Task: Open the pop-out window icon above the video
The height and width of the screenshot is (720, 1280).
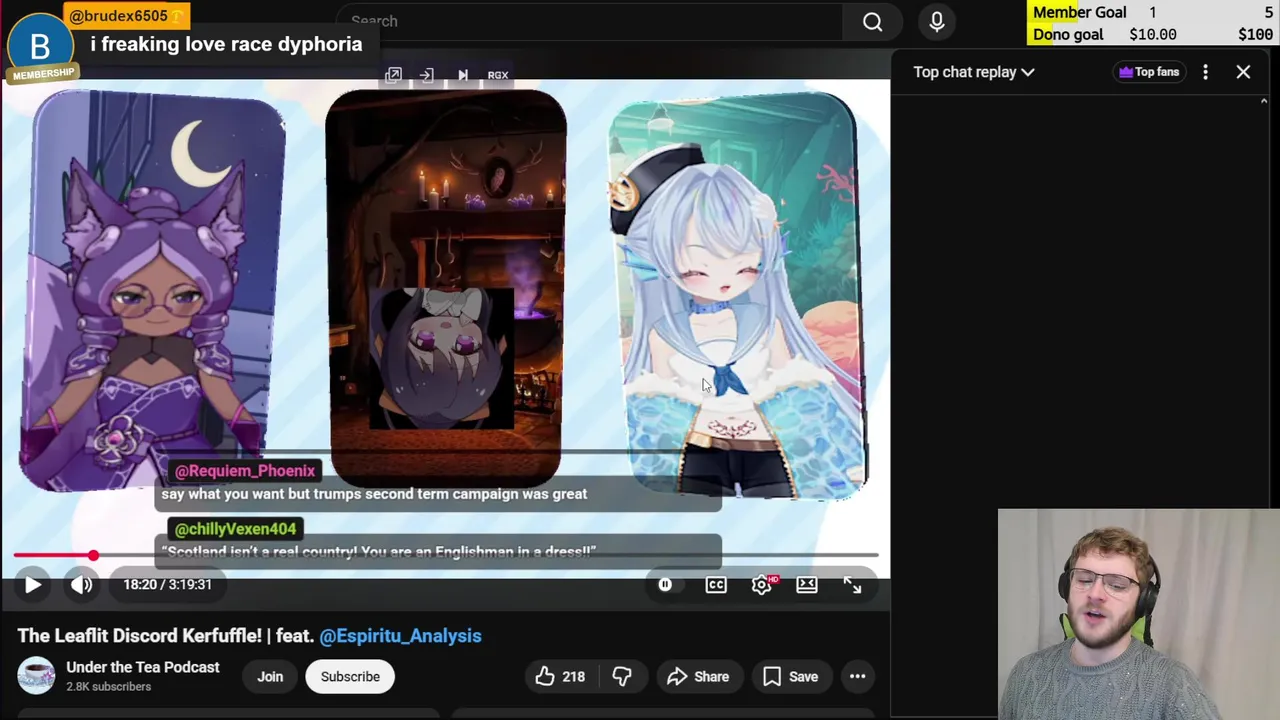Action: pyautogui.click(x=393, y=75)
